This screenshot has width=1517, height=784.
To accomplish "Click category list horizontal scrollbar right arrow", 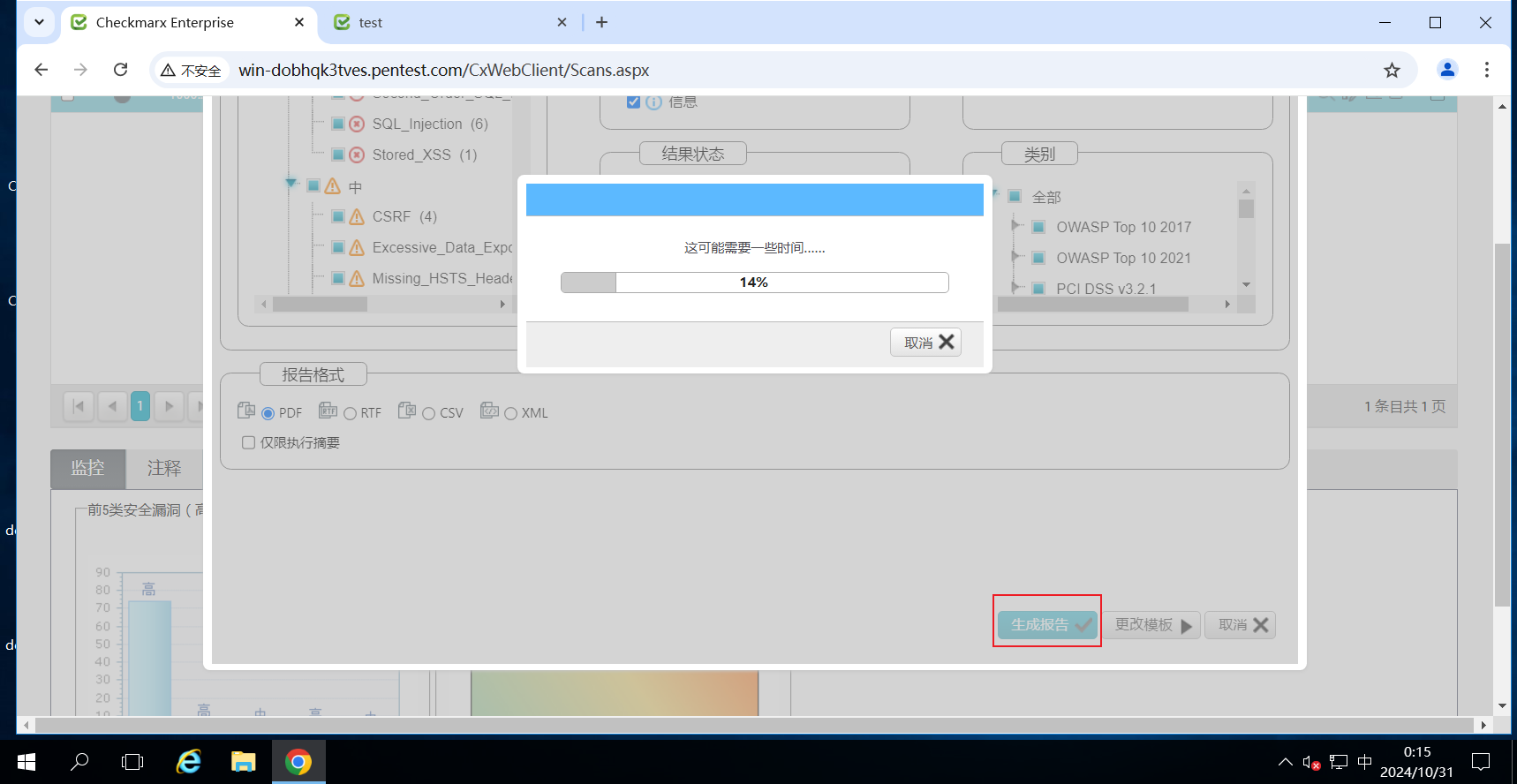I will 1227,305.
